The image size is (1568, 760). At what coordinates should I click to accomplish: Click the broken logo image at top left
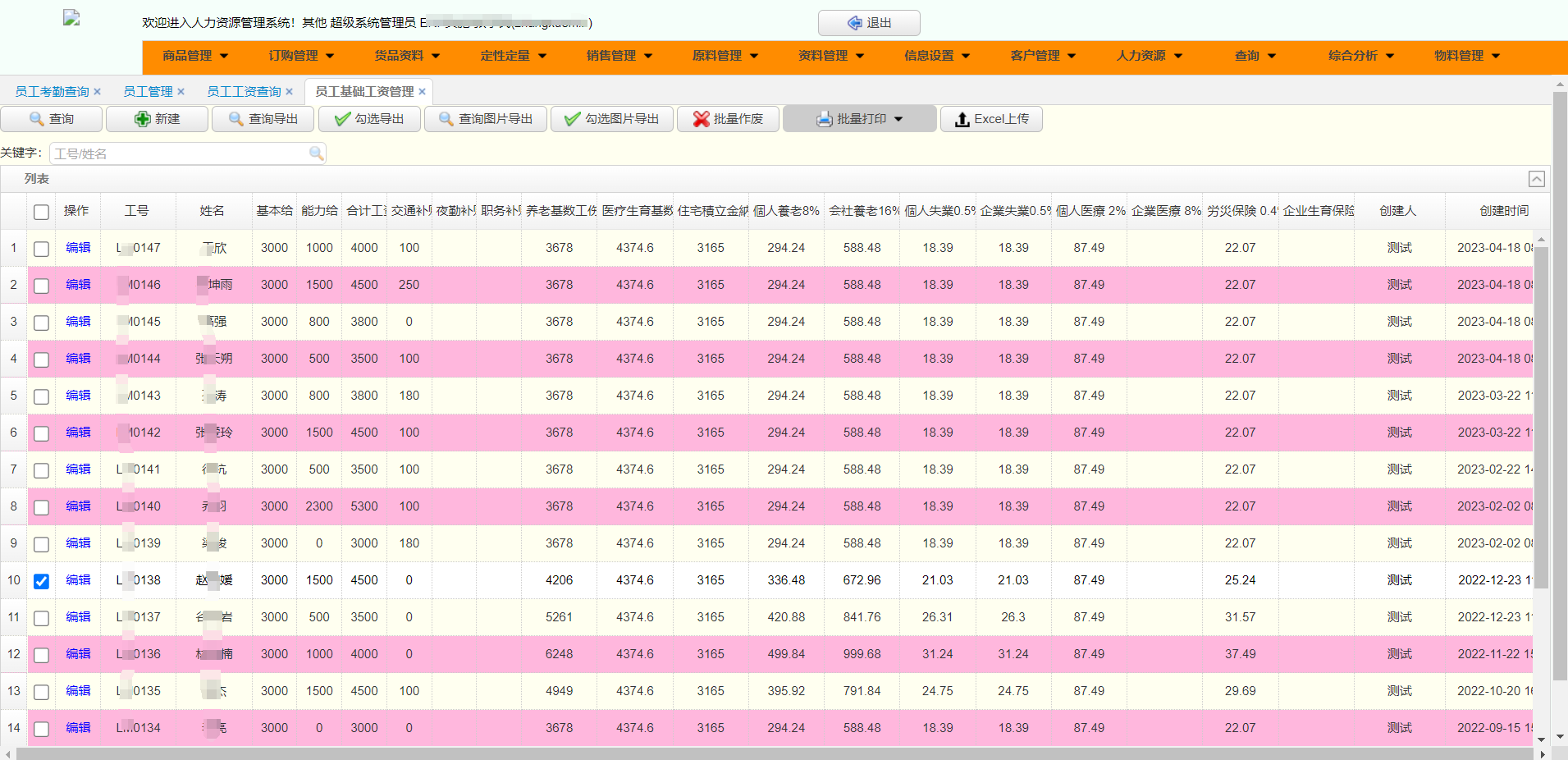pyautogui.click(x=71, y=18)
